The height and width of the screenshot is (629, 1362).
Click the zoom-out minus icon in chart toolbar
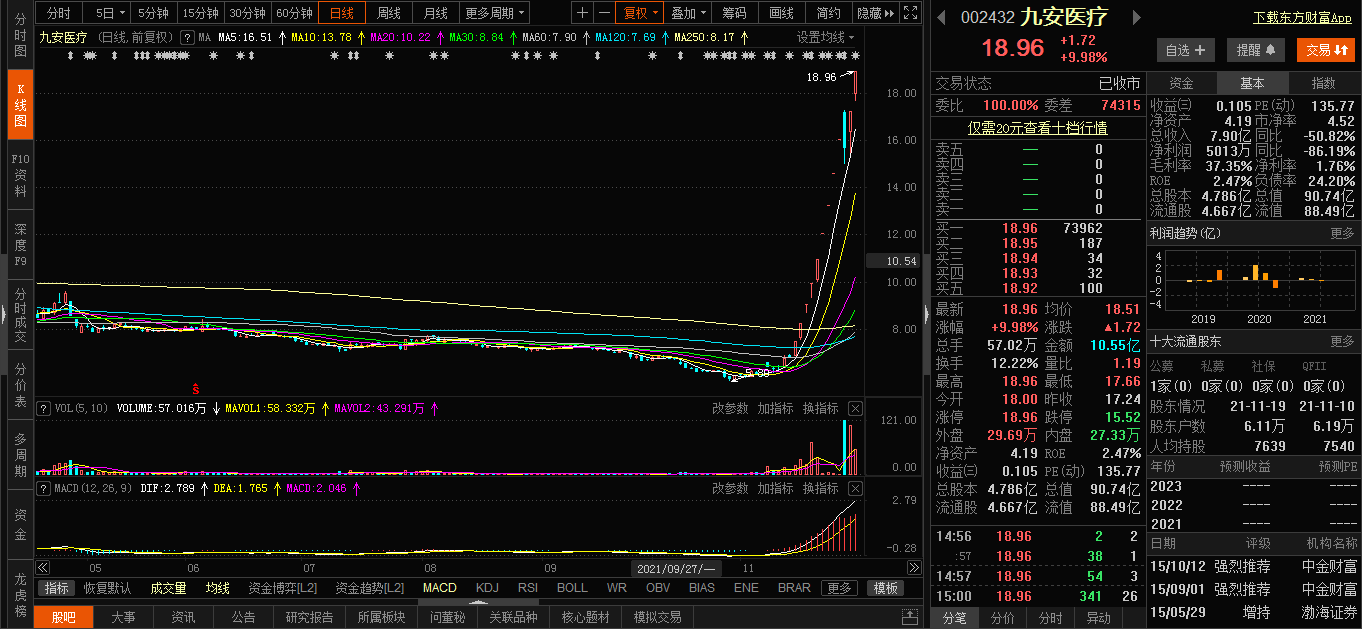603,13
